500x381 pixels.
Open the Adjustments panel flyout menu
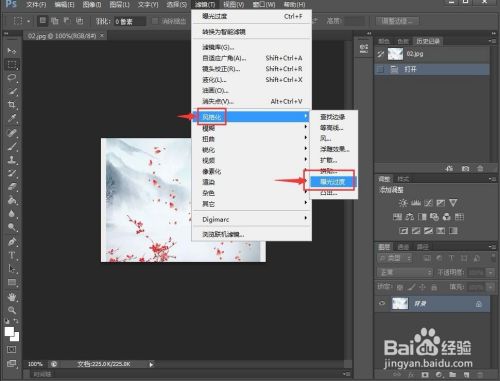coord(492,179)
